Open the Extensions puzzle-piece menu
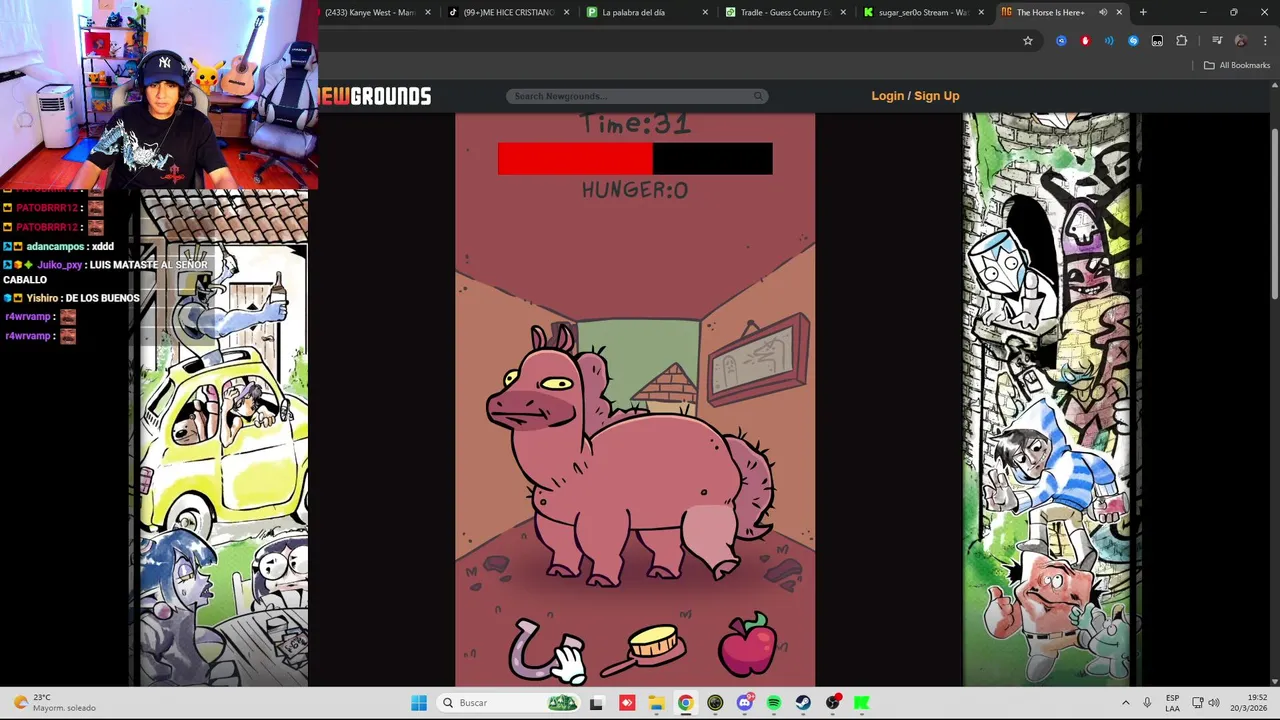1280x720 pixels. 1181,41
